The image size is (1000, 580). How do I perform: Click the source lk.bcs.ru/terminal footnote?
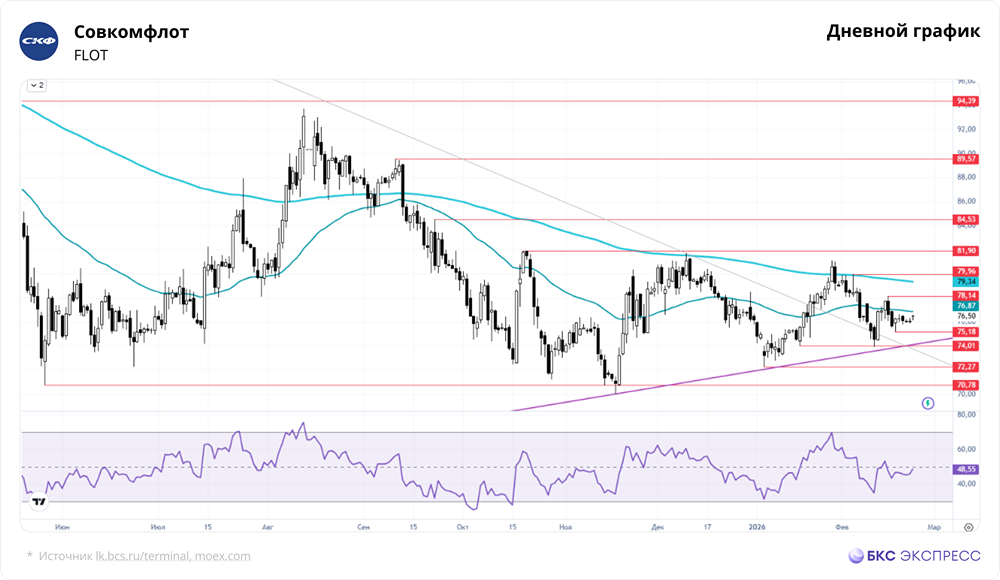138,556
